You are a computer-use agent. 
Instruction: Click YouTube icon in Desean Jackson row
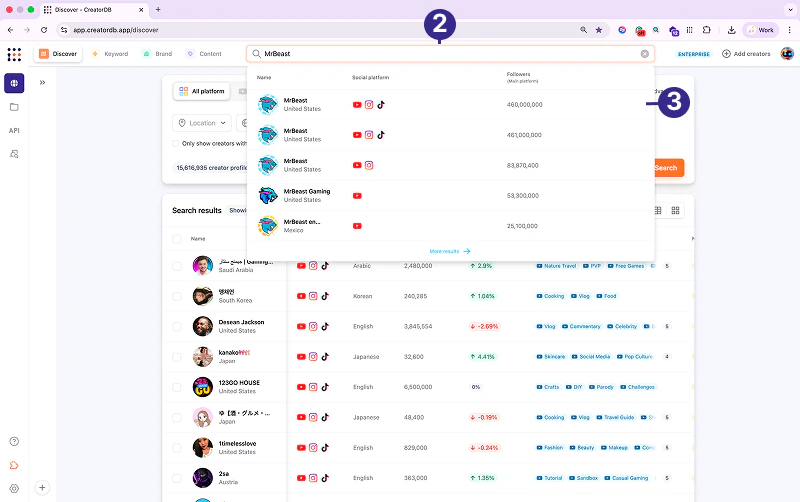click(x=301, y=327)
